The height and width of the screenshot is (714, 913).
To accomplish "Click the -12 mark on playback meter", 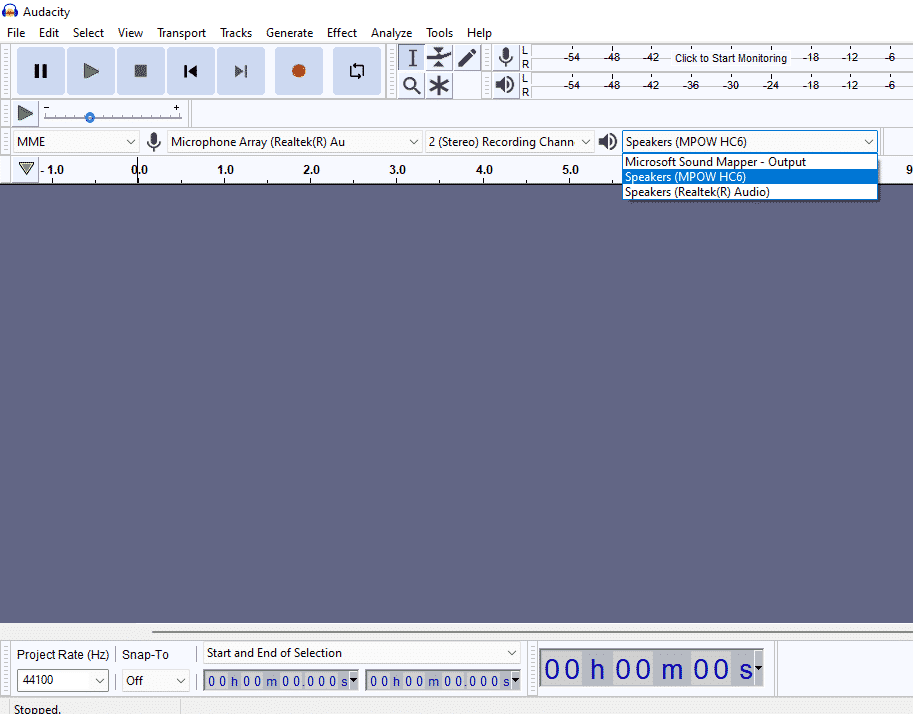I will point(850,86).
